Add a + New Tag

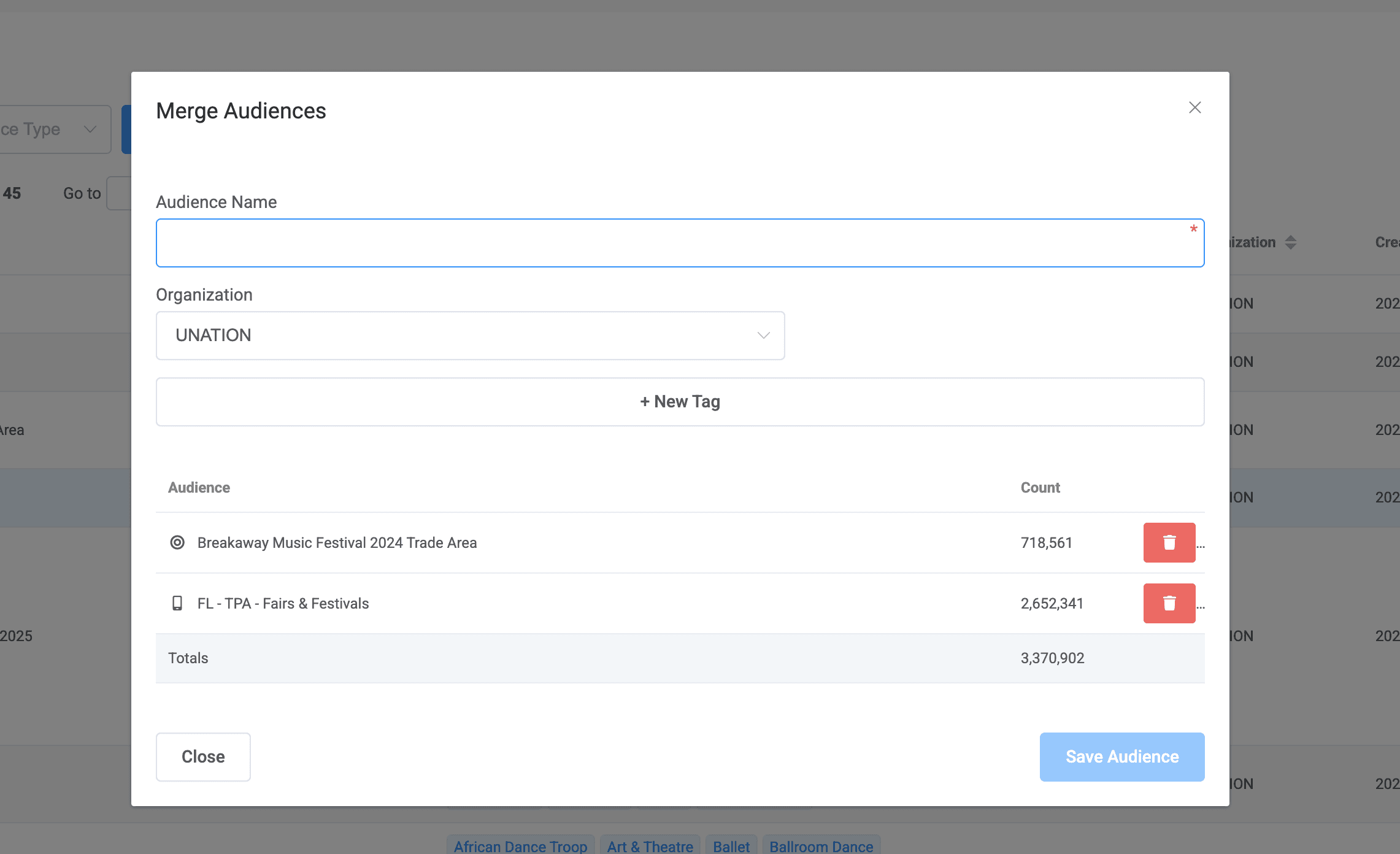pos(679,402)
